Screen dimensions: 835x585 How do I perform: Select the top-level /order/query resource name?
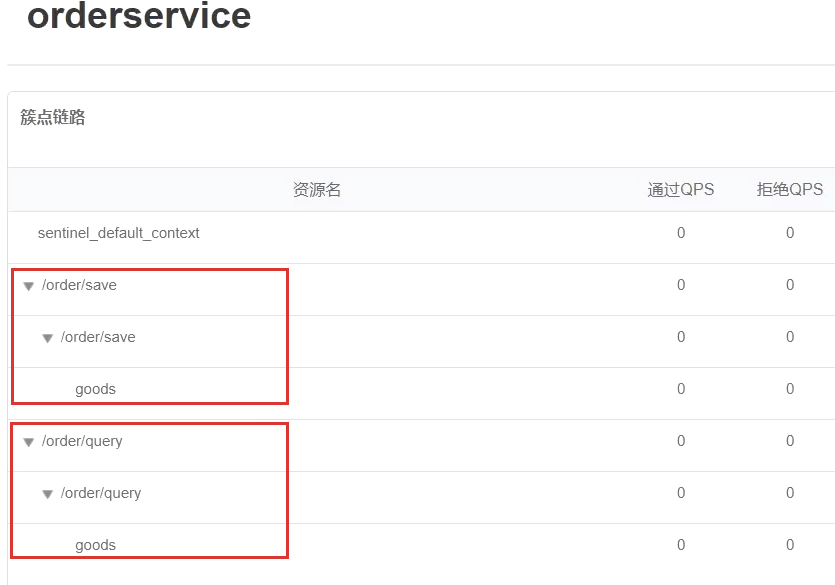82,441
